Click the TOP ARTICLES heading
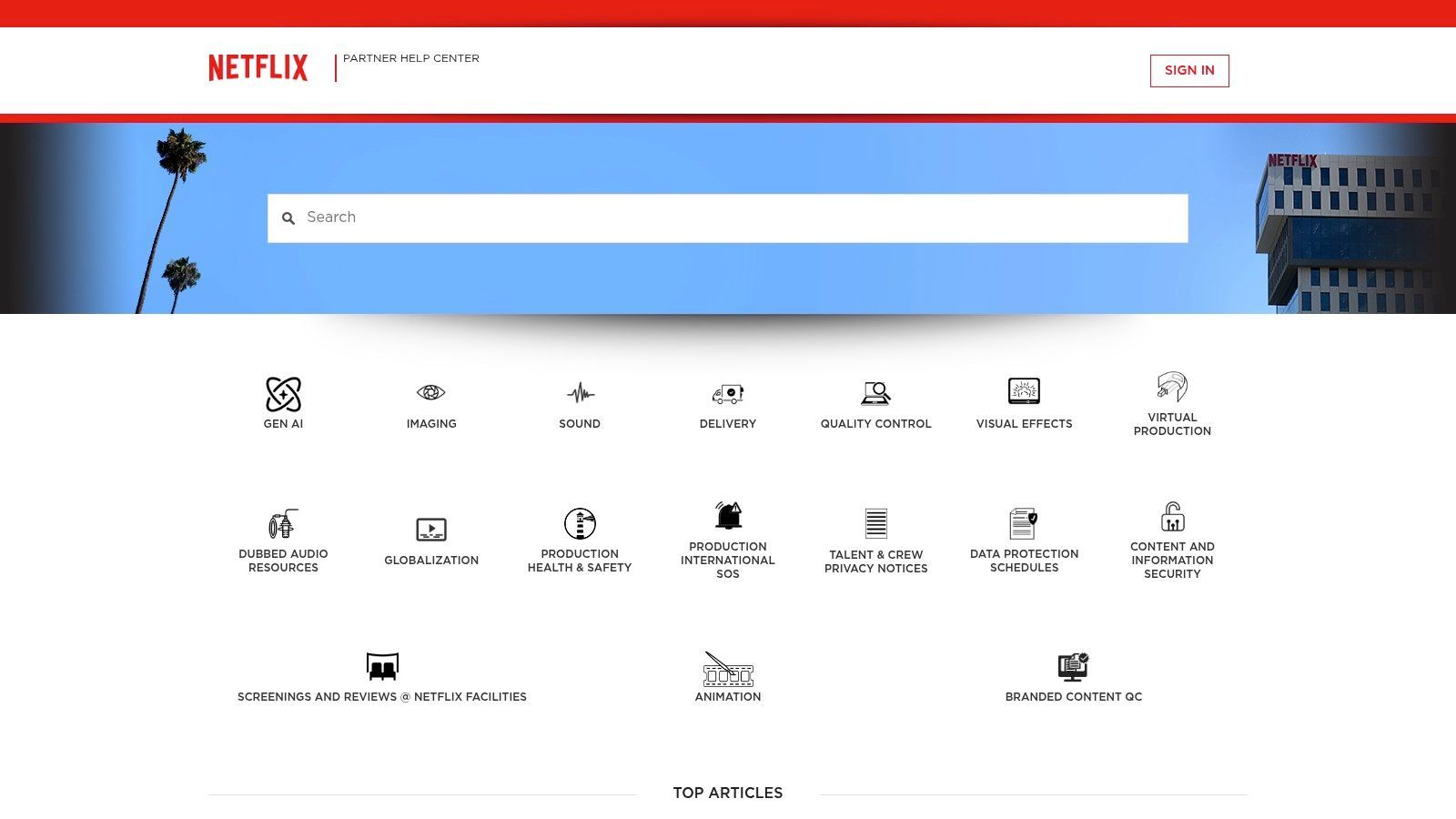This screenshot has height=819, width=1456. [x=728, y=794]
